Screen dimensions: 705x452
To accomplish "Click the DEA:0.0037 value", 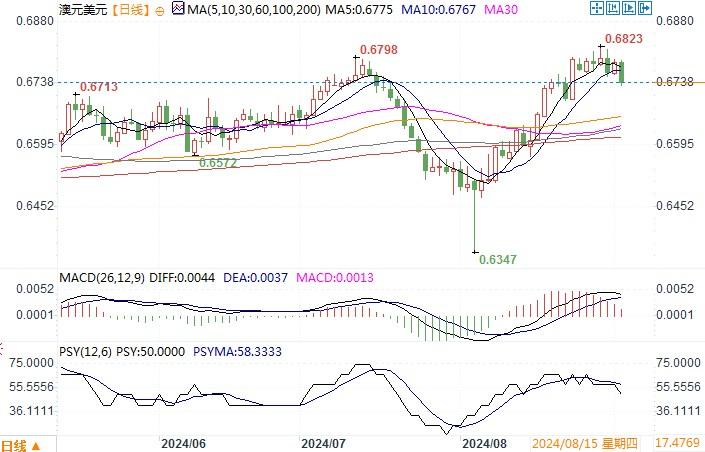I will (x=255, y=277).
